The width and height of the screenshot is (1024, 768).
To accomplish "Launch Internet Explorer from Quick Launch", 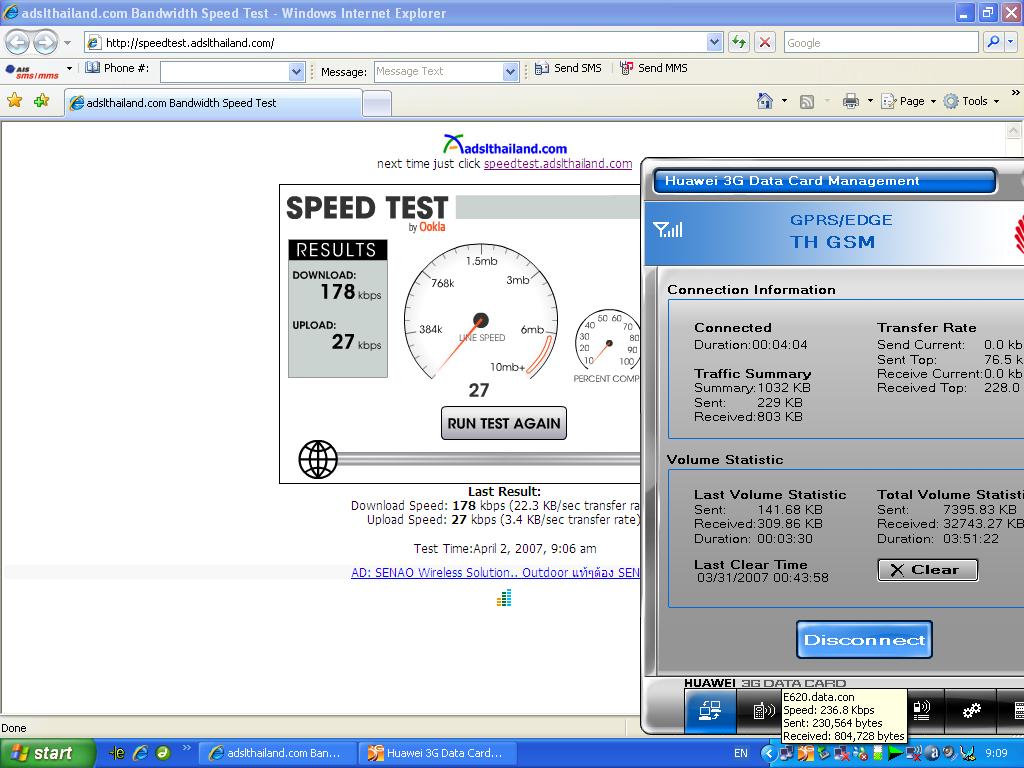I will (x=140, y=753).
